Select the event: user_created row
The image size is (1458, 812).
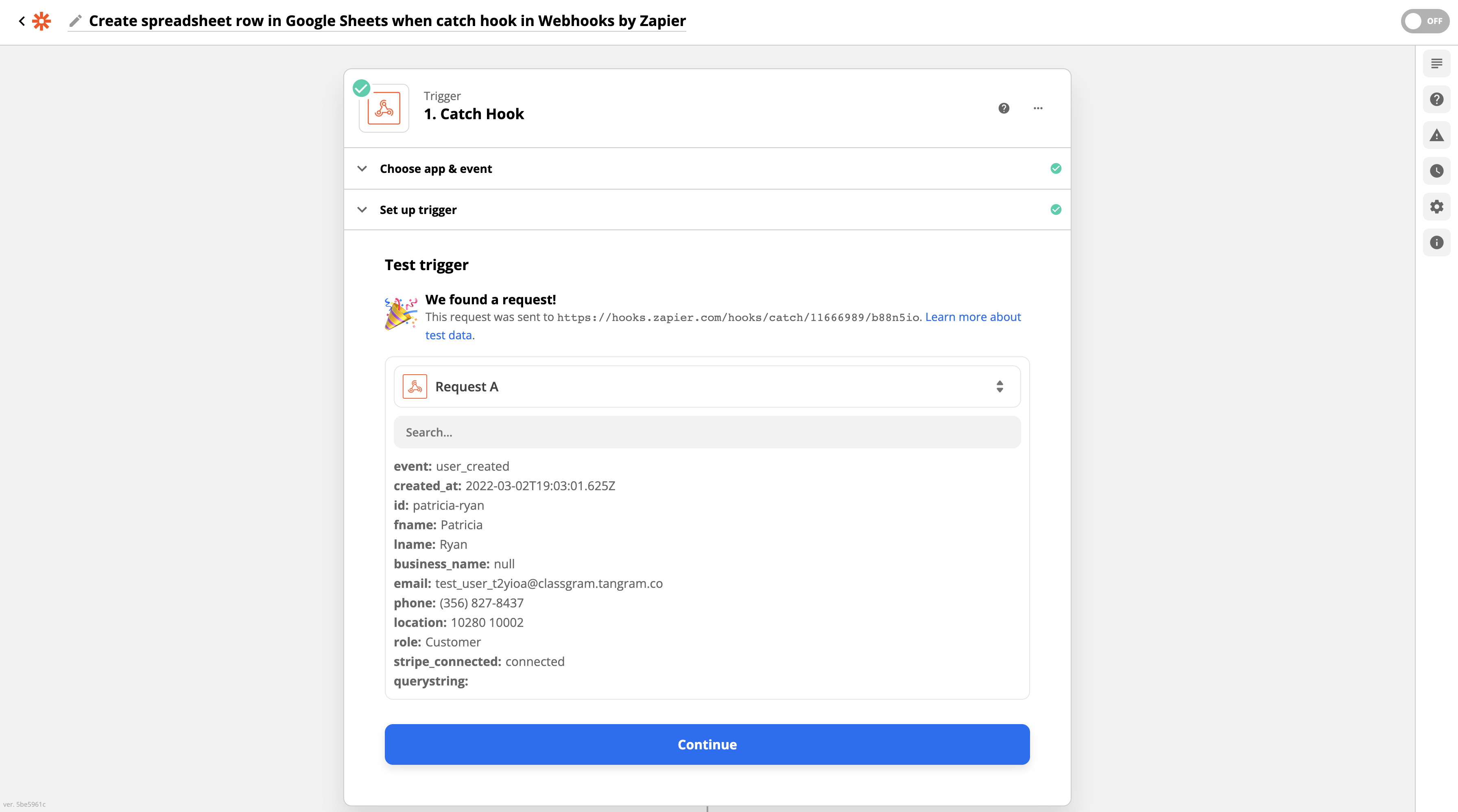452,466
